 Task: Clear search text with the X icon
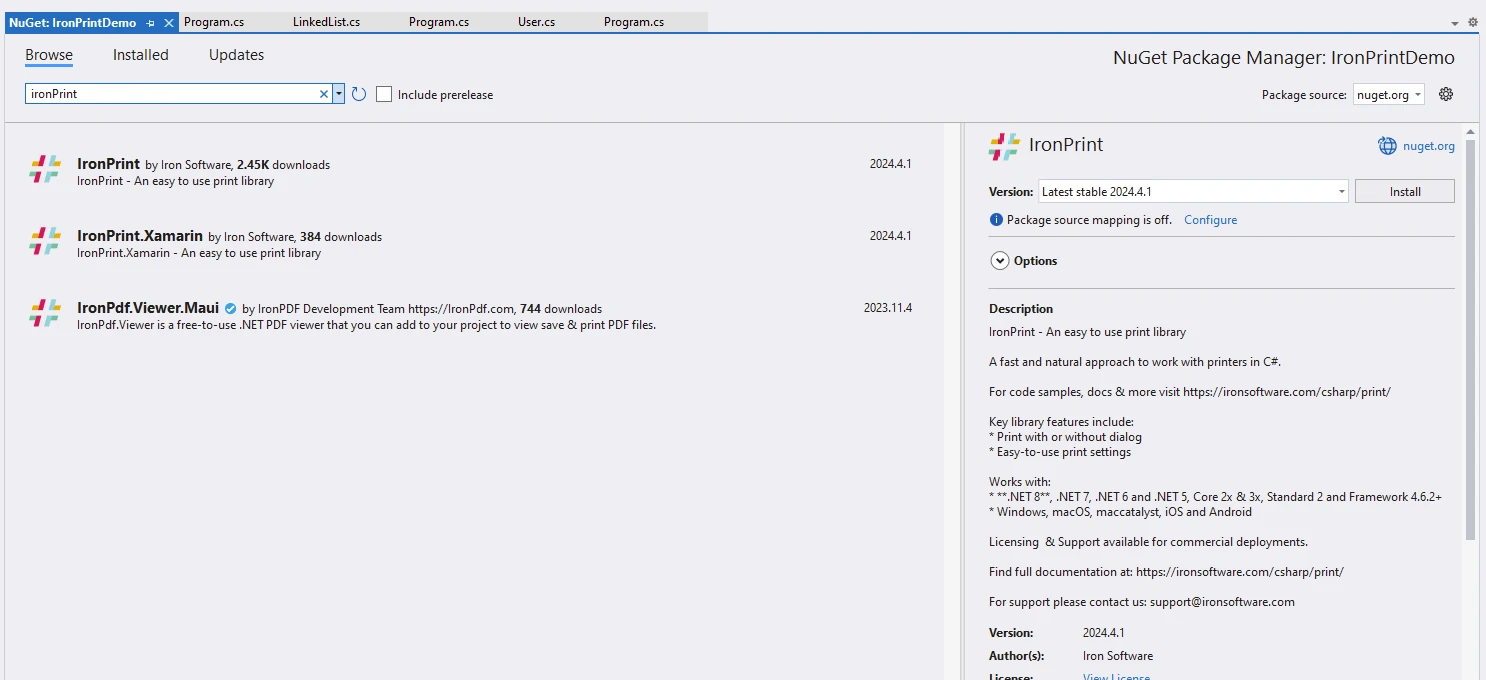(x=324, y=94)
